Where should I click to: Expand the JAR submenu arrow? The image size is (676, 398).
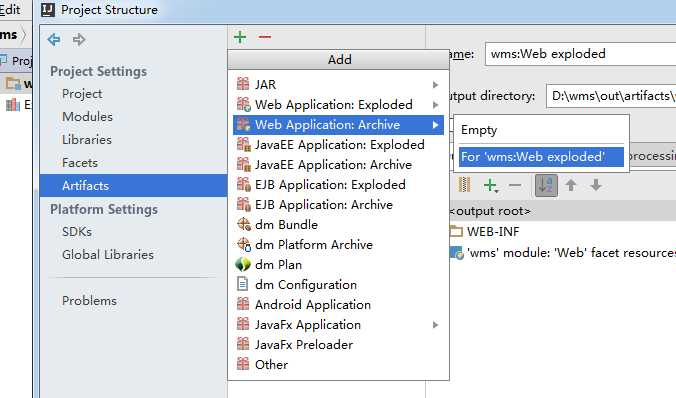(x=435, y=85)
